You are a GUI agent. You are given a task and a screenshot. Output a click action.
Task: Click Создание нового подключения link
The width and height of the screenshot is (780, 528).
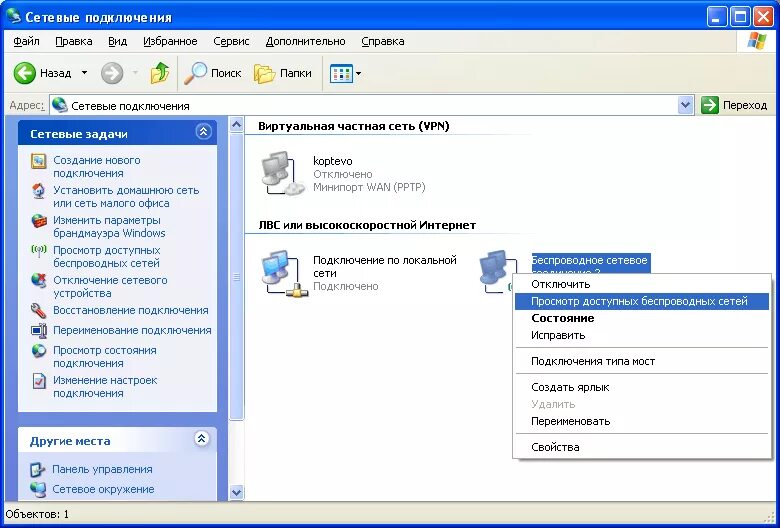tap(97, 167)
